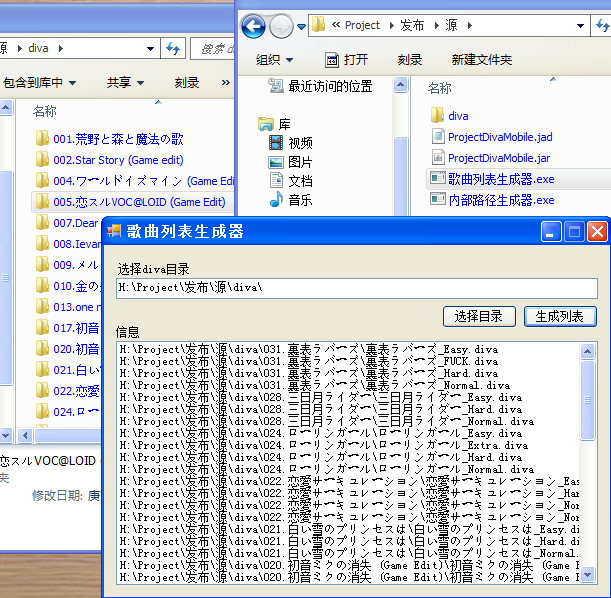Click the 生成列表 button

coord(560,316)
